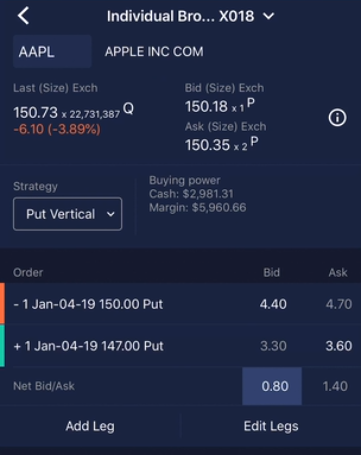Tap the APPLE INC COM company name

click(x=154, y=52)
